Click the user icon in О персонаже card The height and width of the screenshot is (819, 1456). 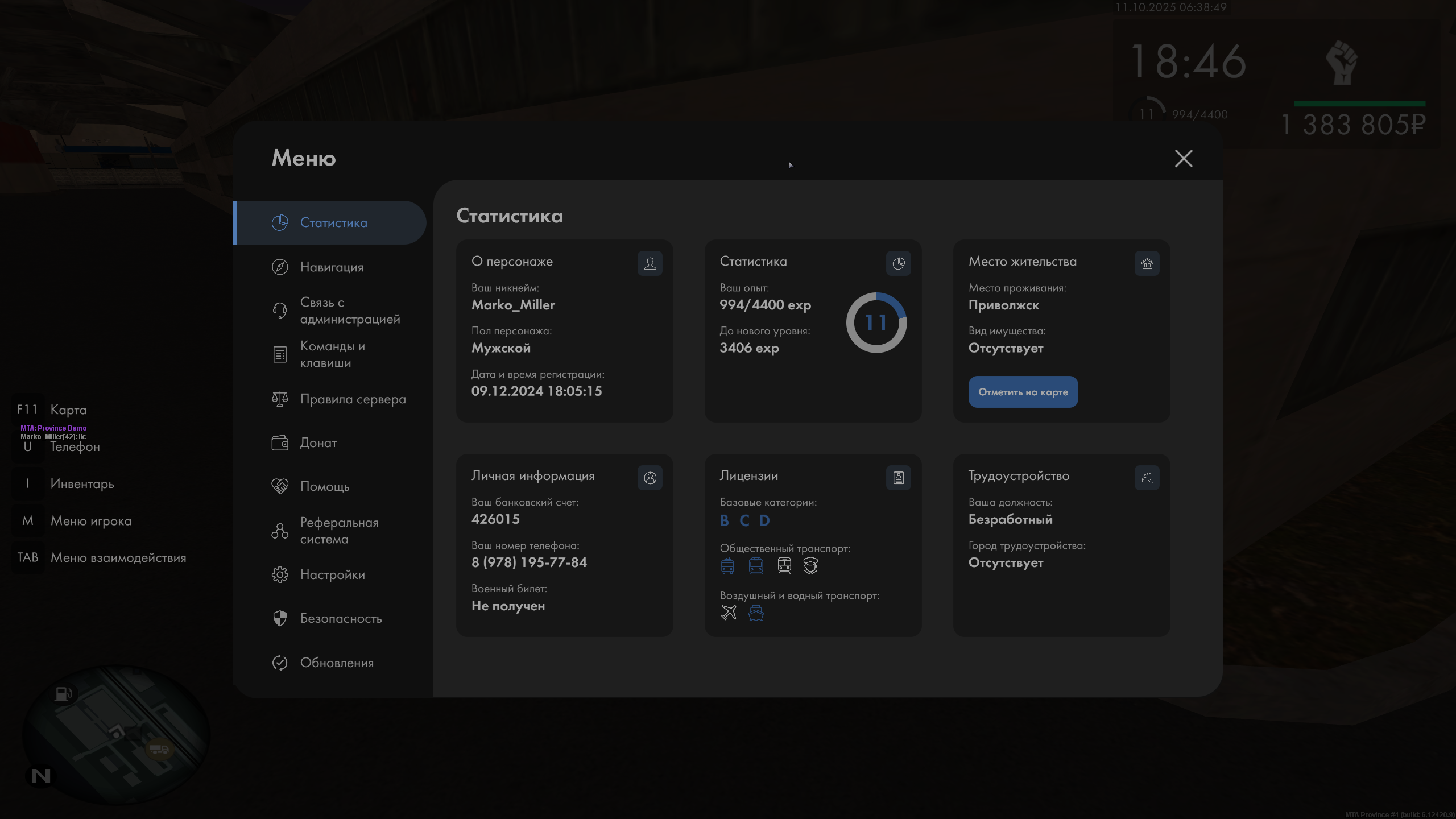coord(650,263)
